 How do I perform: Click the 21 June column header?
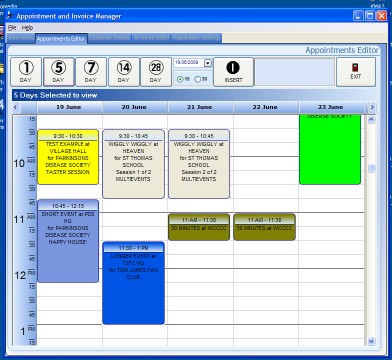200,107
